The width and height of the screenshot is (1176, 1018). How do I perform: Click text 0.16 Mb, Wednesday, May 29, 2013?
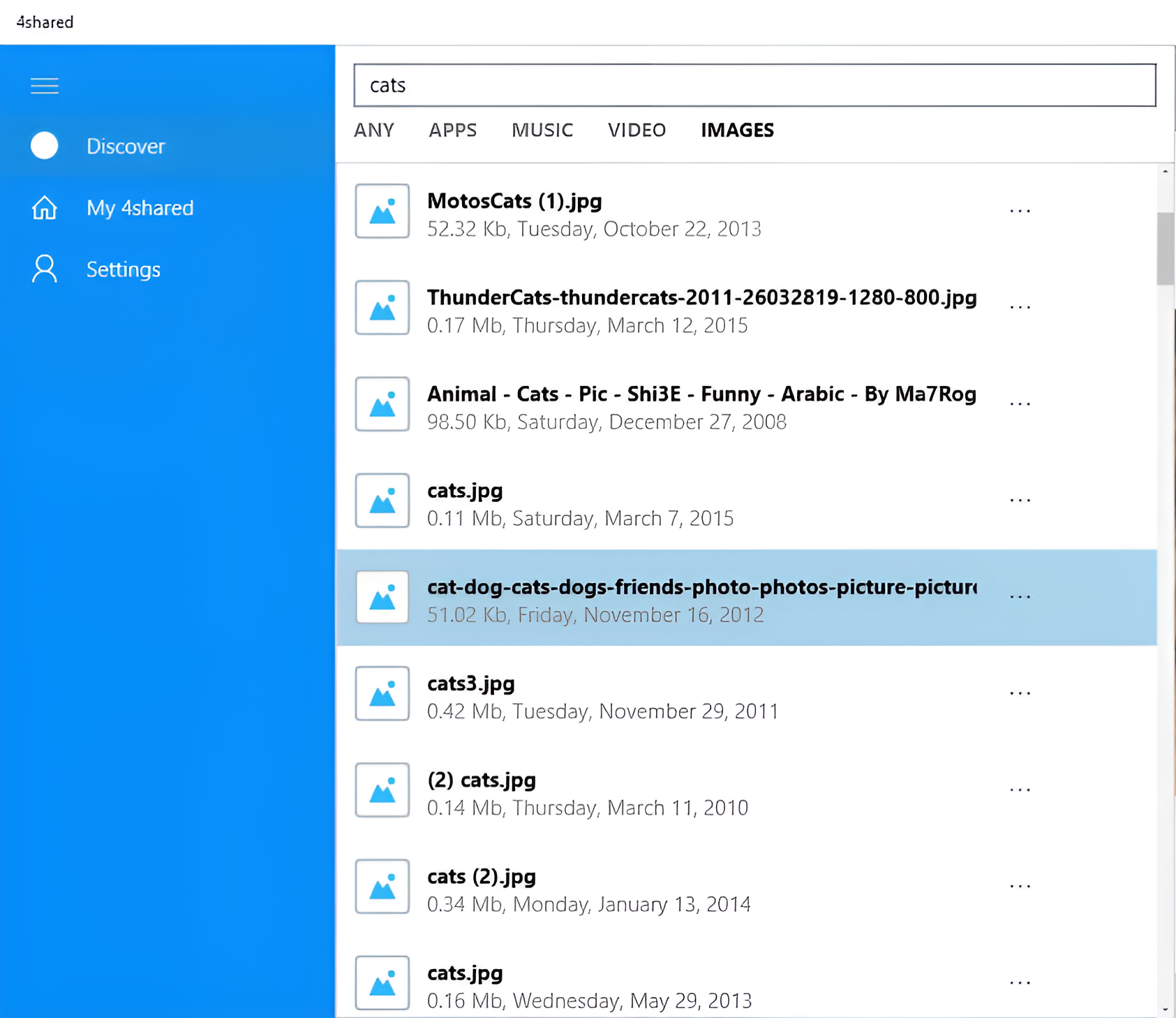pos(590,1001)
